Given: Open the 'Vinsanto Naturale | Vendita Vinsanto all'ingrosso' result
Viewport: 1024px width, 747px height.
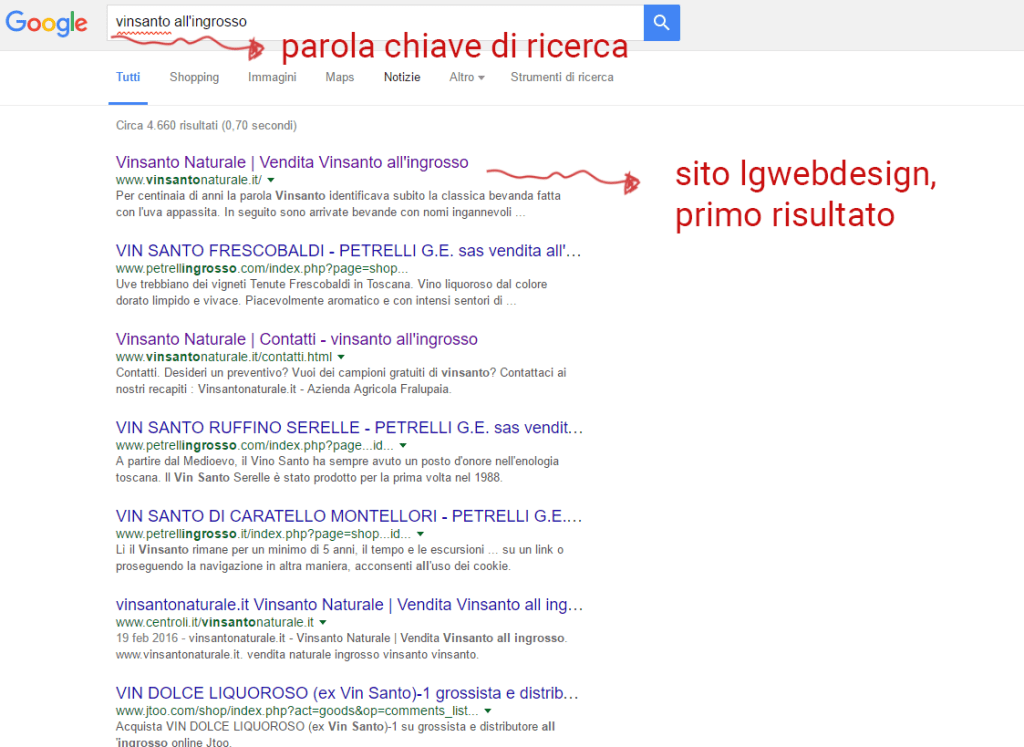Looking at the screenshot, I should coord(292,162).
